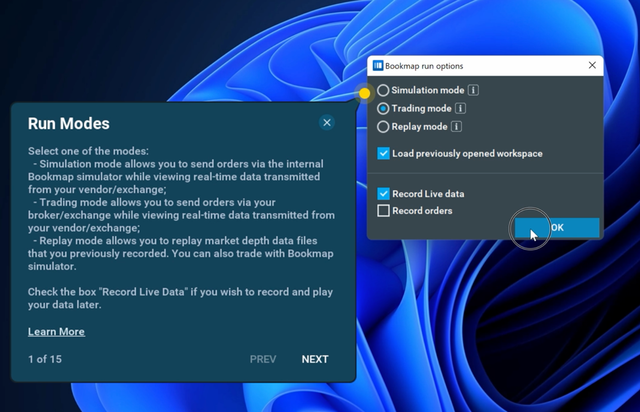640x412 pixels.
Task: Select the Trading mode radio button
Action: [x=383, y=109]
